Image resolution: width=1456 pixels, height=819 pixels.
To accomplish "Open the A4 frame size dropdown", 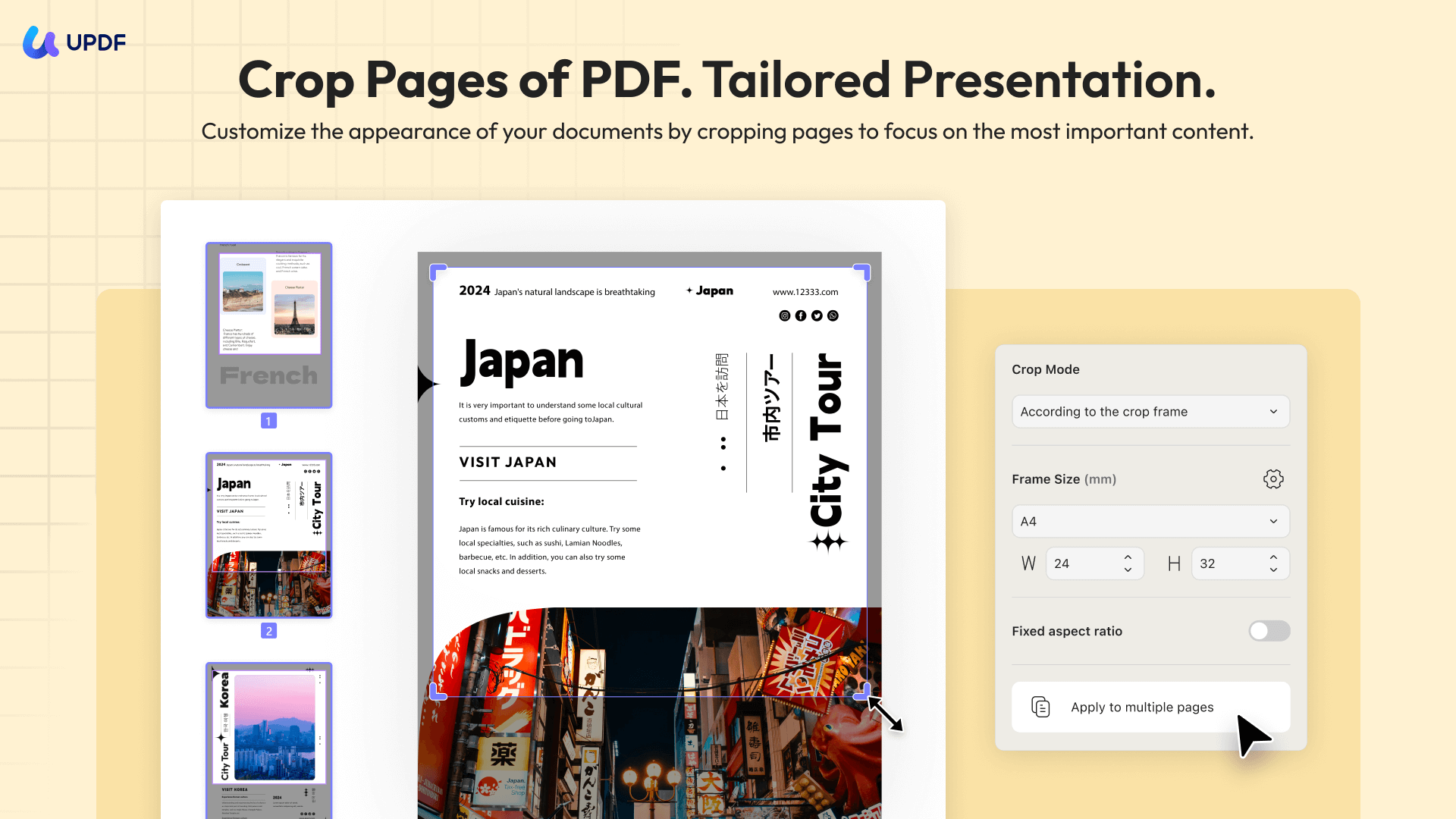I will pos(1150,522).
